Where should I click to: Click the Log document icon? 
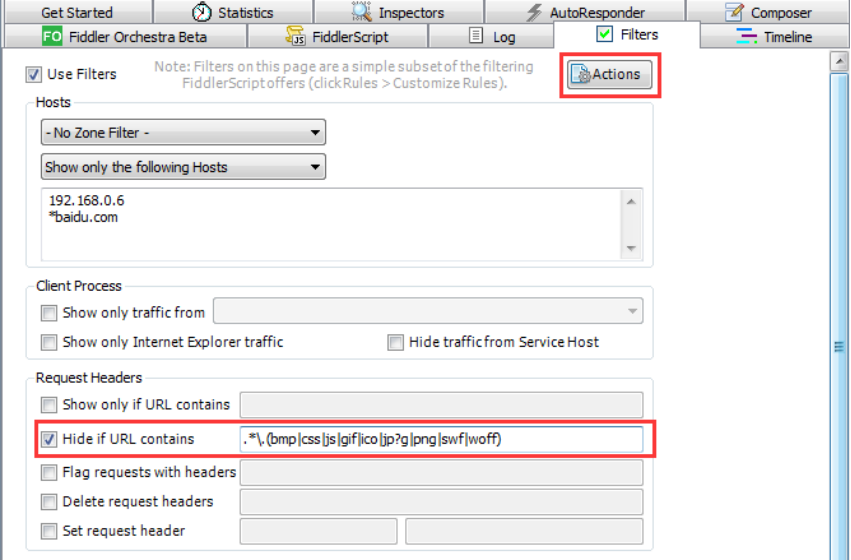(475, 36)
